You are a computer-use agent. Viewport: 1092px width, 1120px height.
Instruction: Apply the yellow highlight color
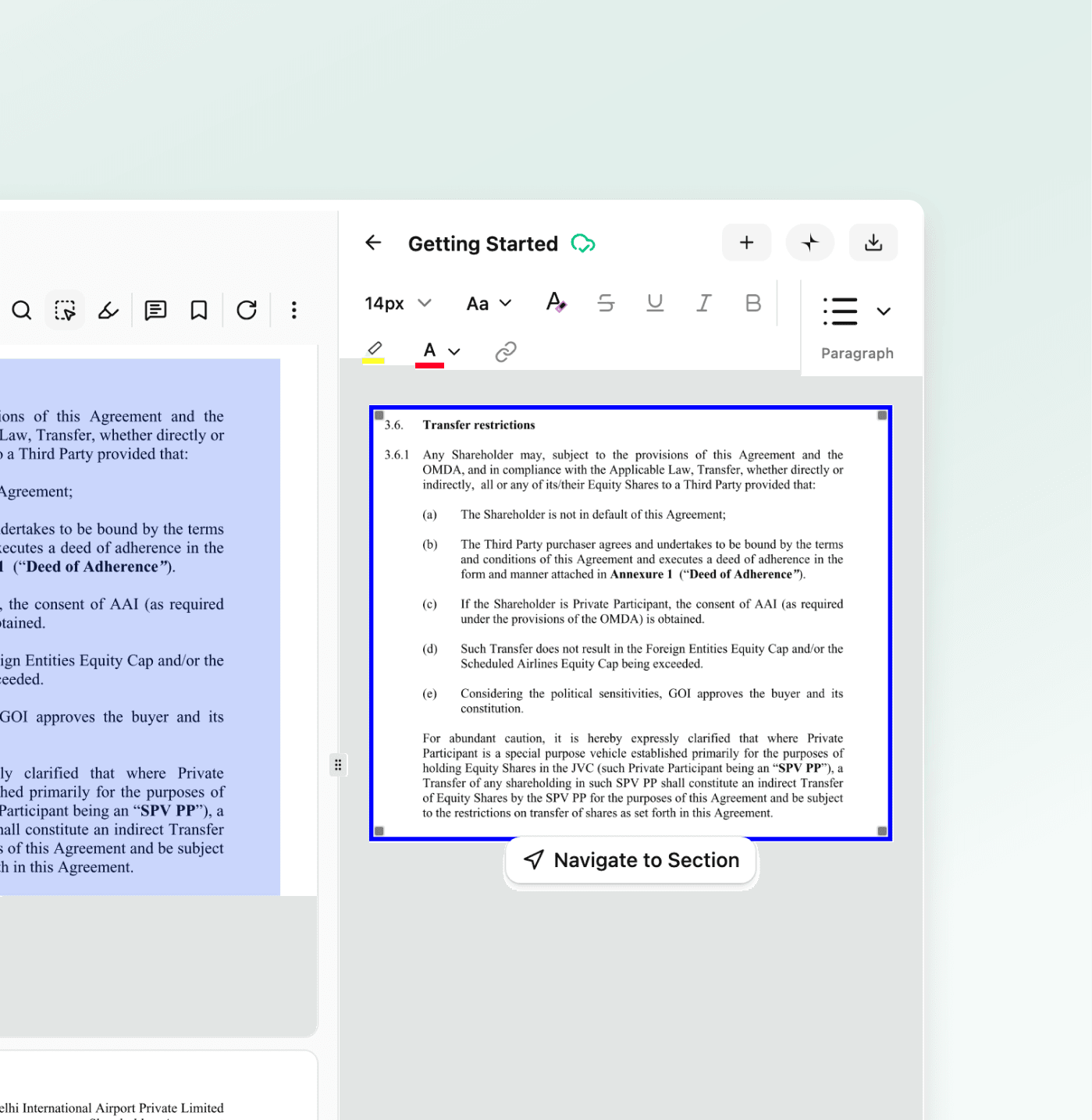[x=374, y=351]
